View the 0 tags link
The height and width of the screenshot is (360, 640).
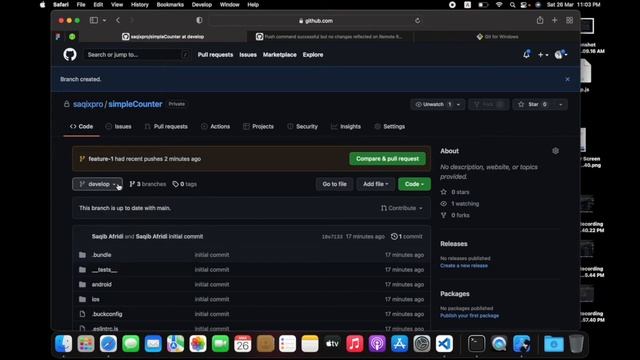point(184,184)
